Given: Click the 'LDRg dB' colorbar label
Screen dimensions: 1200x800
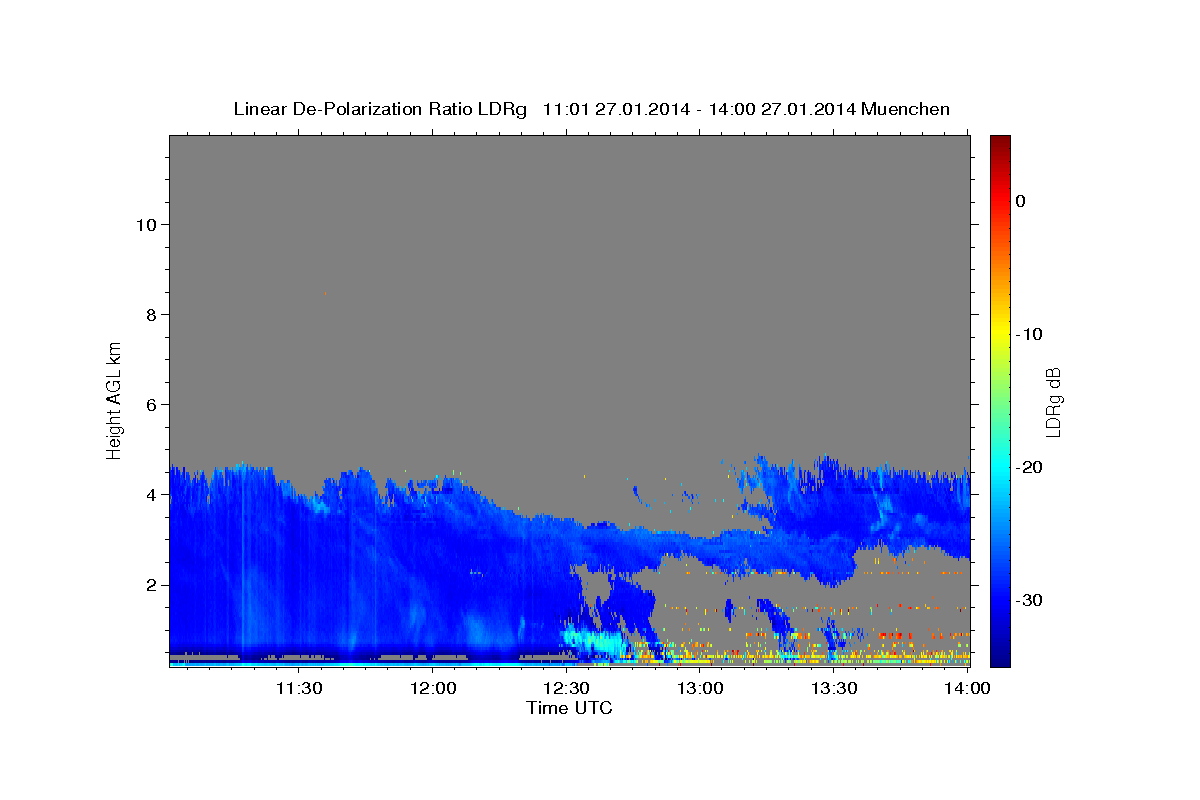Looking at the screenshot, I should point(1053,402).
